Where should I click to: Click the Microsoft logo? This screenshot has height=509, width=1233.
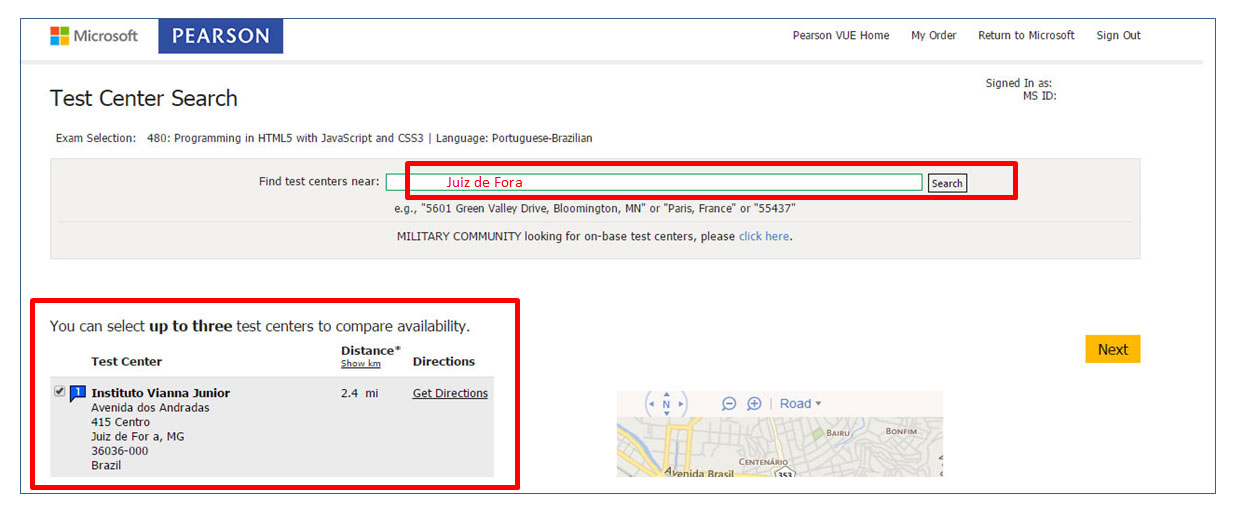click(94, 36)
